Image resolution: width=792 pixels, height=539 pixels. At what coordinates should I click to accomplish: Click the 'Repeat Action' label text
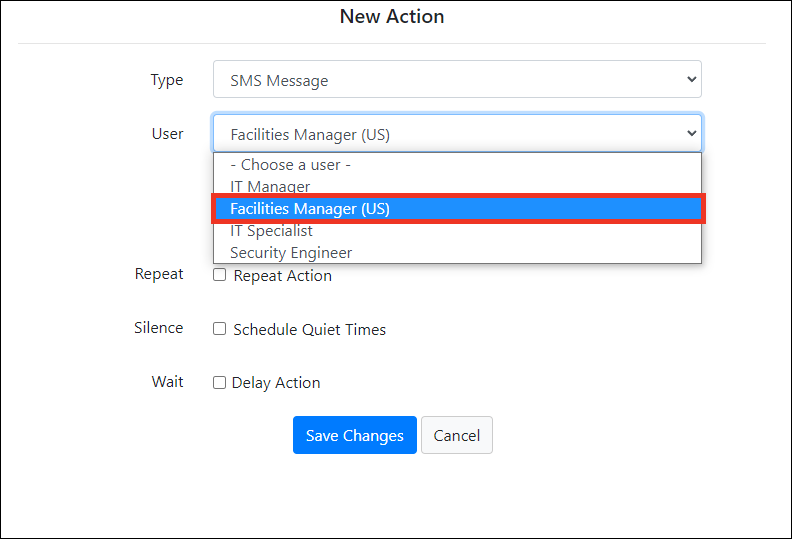282,276
